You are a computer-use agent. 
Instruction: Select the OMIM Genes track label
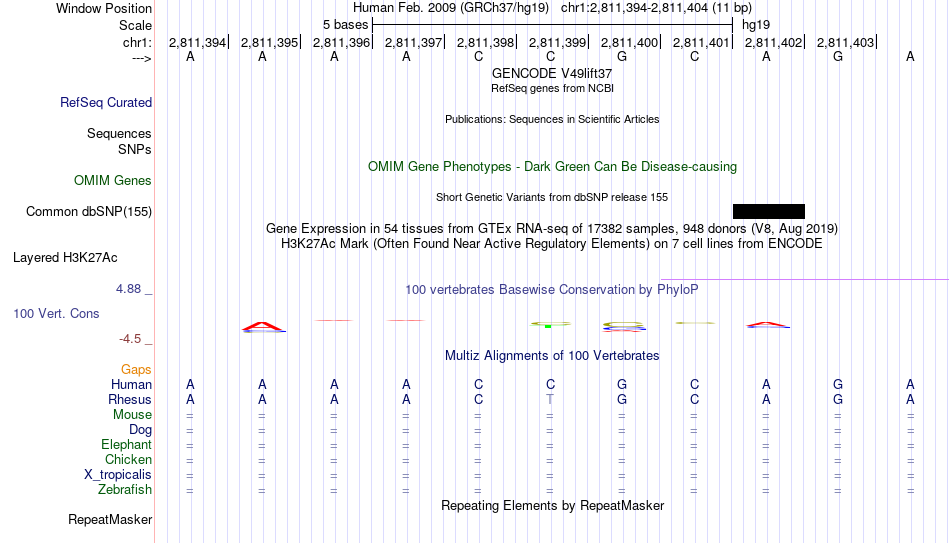pyautogui.click(x=113, y=181)
